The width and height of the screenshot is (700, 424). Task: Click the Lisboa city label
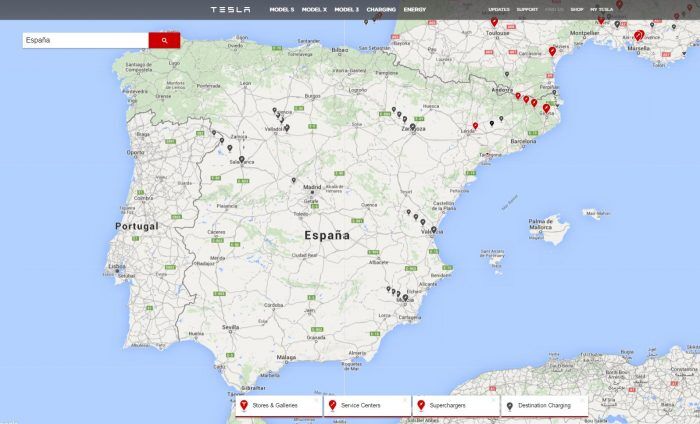pos(117,266)
